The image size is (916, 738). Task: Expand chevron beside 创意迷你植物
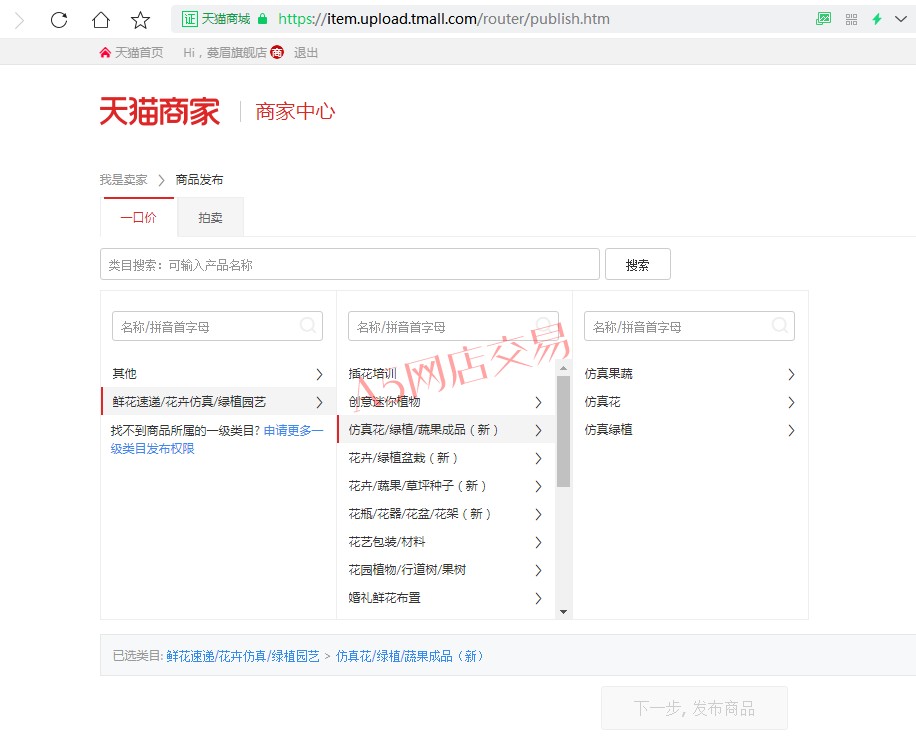(538, 402)
